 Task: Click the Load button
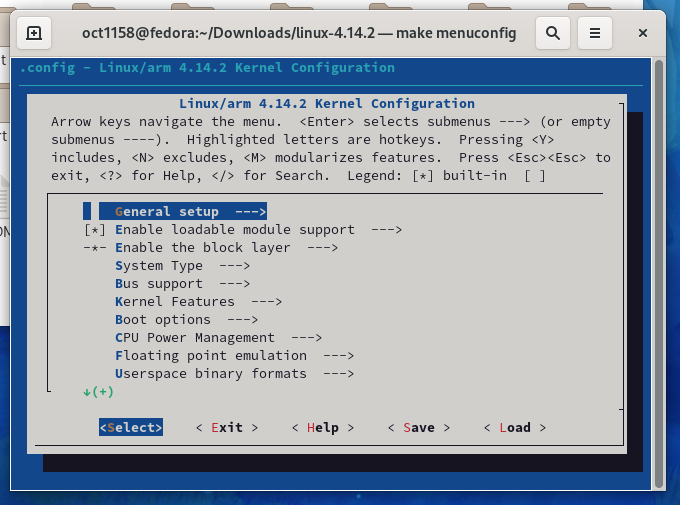pyautogui.click(x=515, y=428)
